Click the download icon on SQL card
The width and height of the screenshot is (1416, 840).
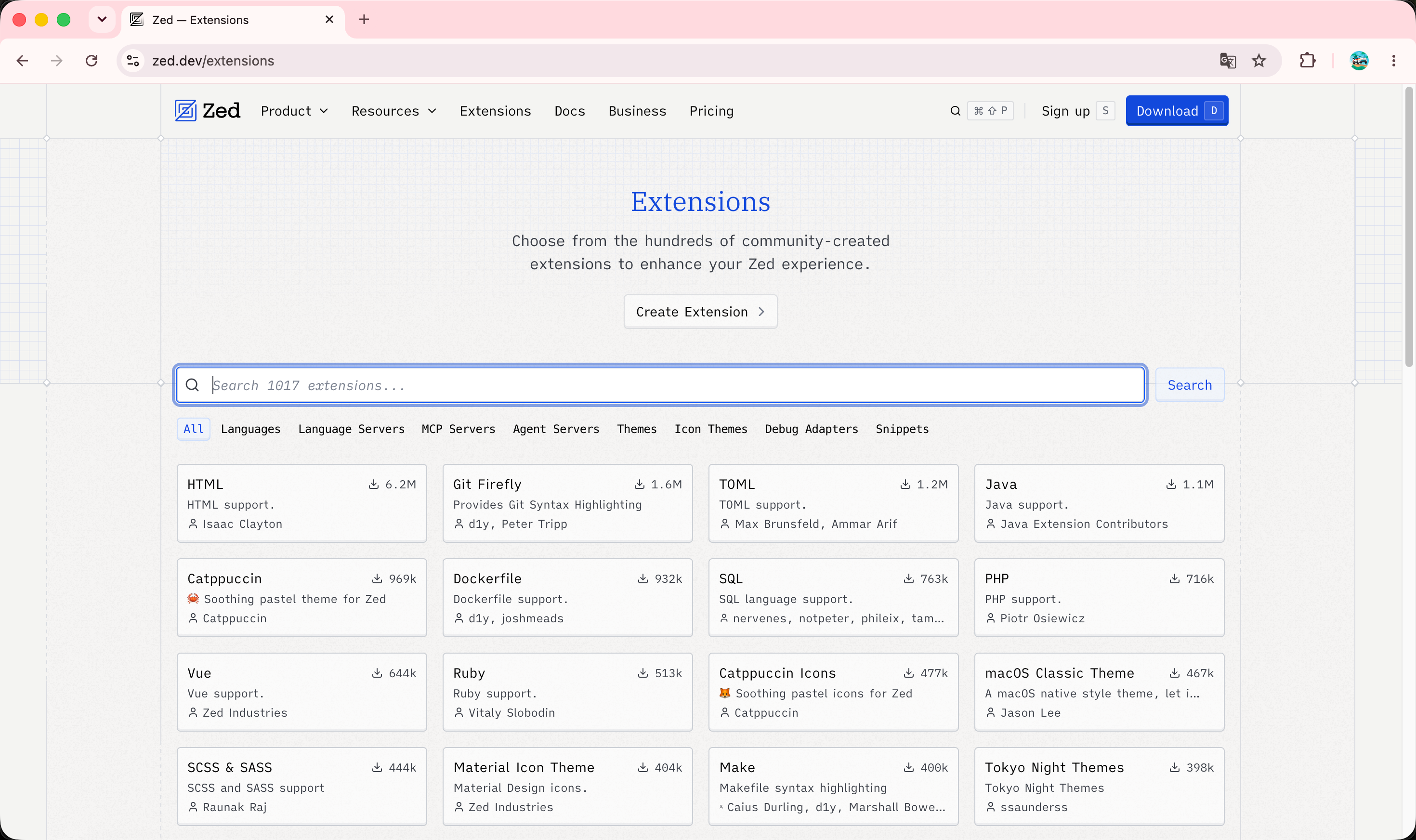[909, 578]
